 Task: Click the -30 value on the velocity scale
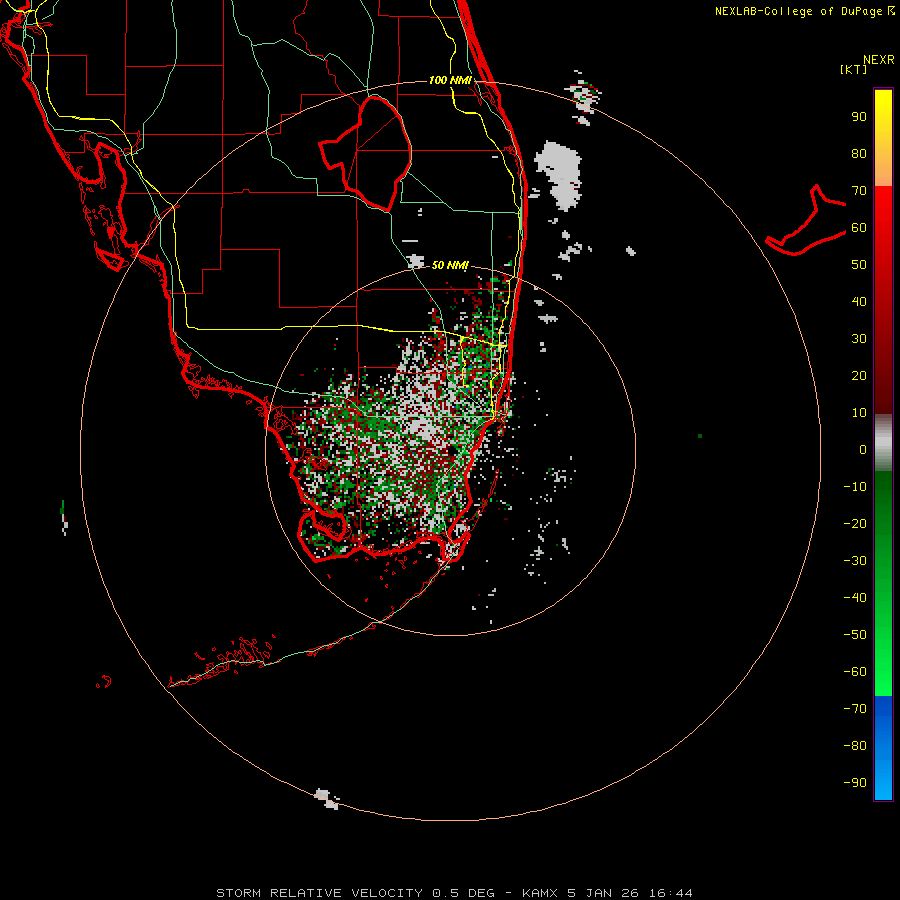(855, 561)
